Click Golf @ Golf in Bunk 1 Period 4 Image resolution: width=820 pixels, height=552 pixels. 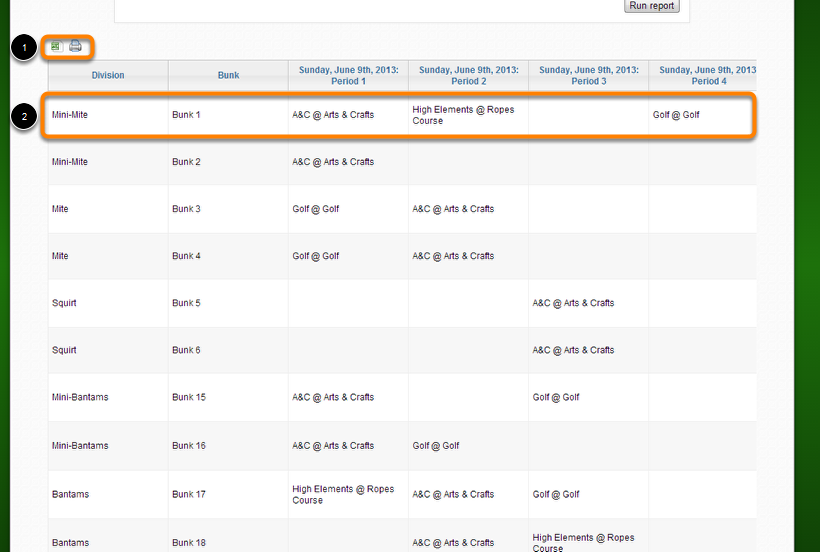(x=676, y=115)
